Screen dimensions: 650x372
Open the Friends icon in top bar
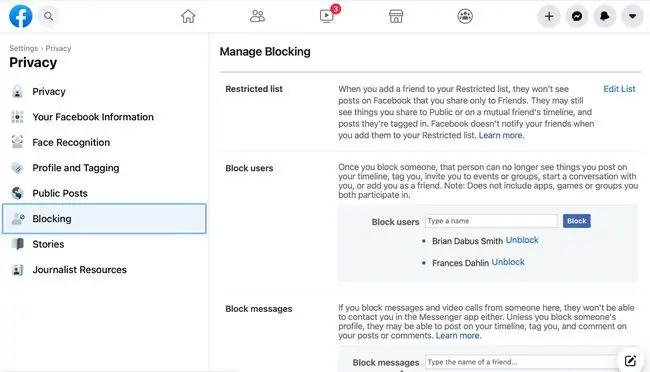(257, 16)
